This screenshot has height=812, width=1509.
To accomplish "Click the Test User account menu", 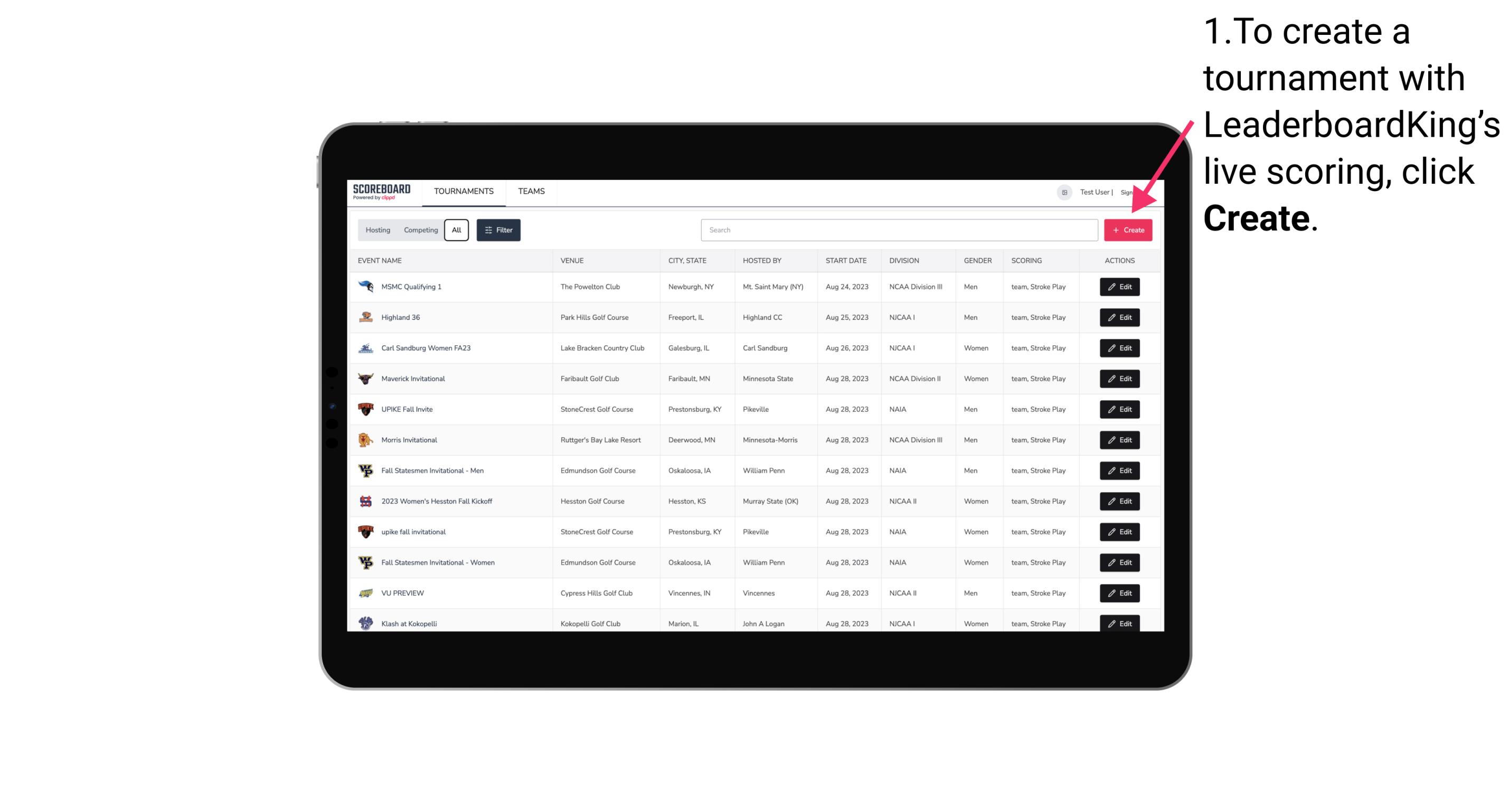I will point(1093,191).
